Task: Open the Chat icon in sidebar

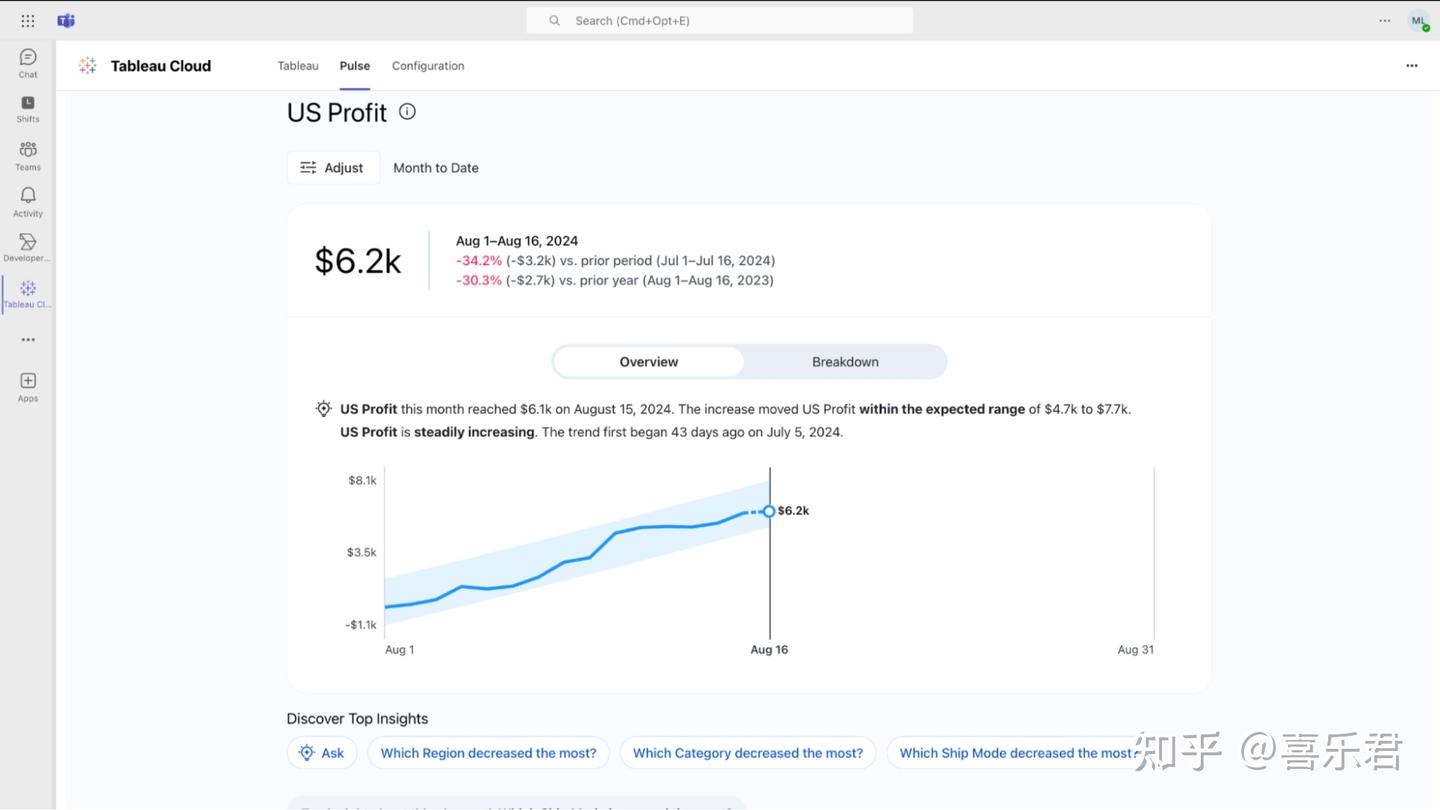Action: coord(28,63)
